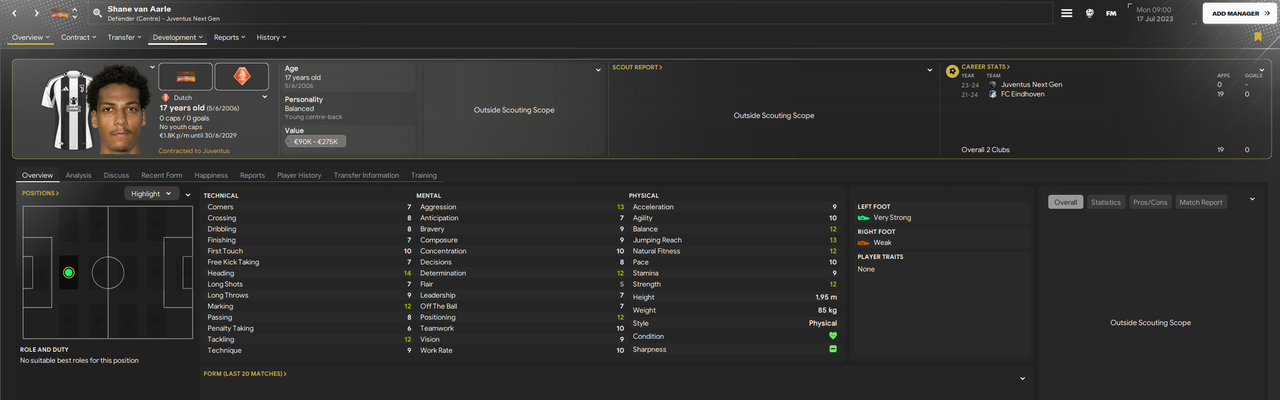Select the Match Report button

[x=1201, y=202]
